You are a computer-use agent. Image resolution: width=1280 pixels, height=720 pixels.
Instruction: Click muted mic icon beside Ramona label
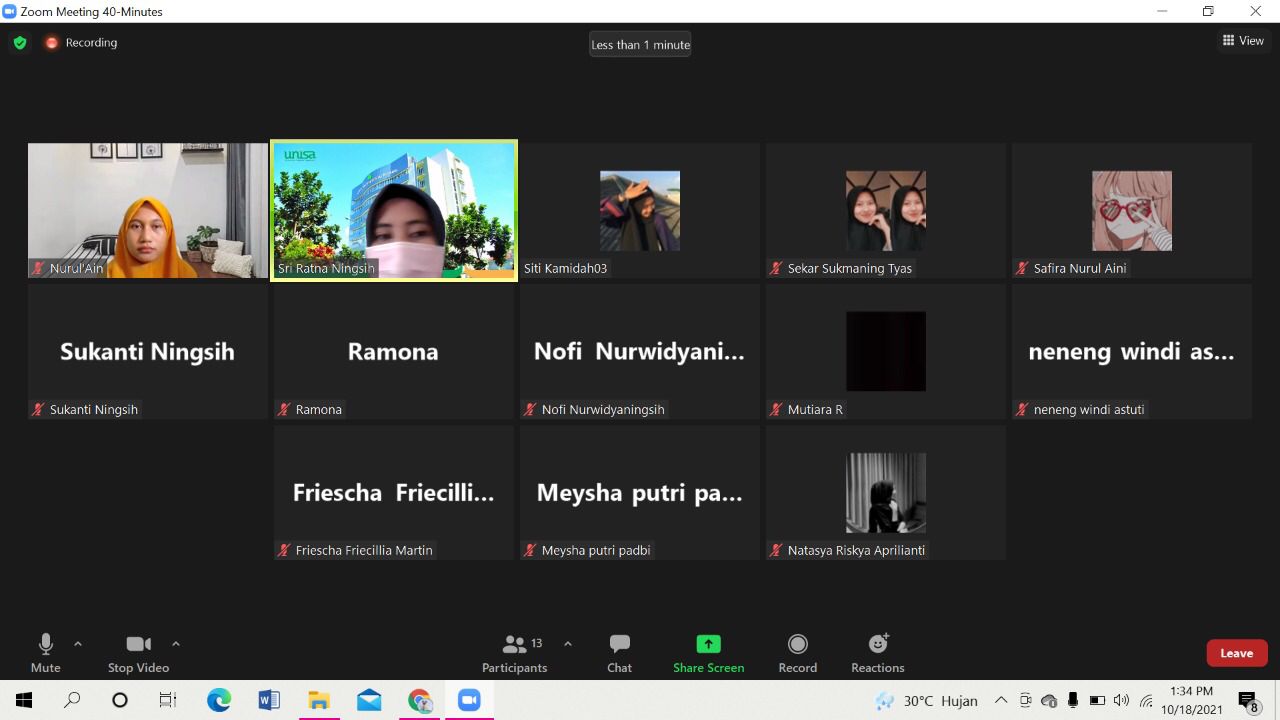[x=285, y=409]
